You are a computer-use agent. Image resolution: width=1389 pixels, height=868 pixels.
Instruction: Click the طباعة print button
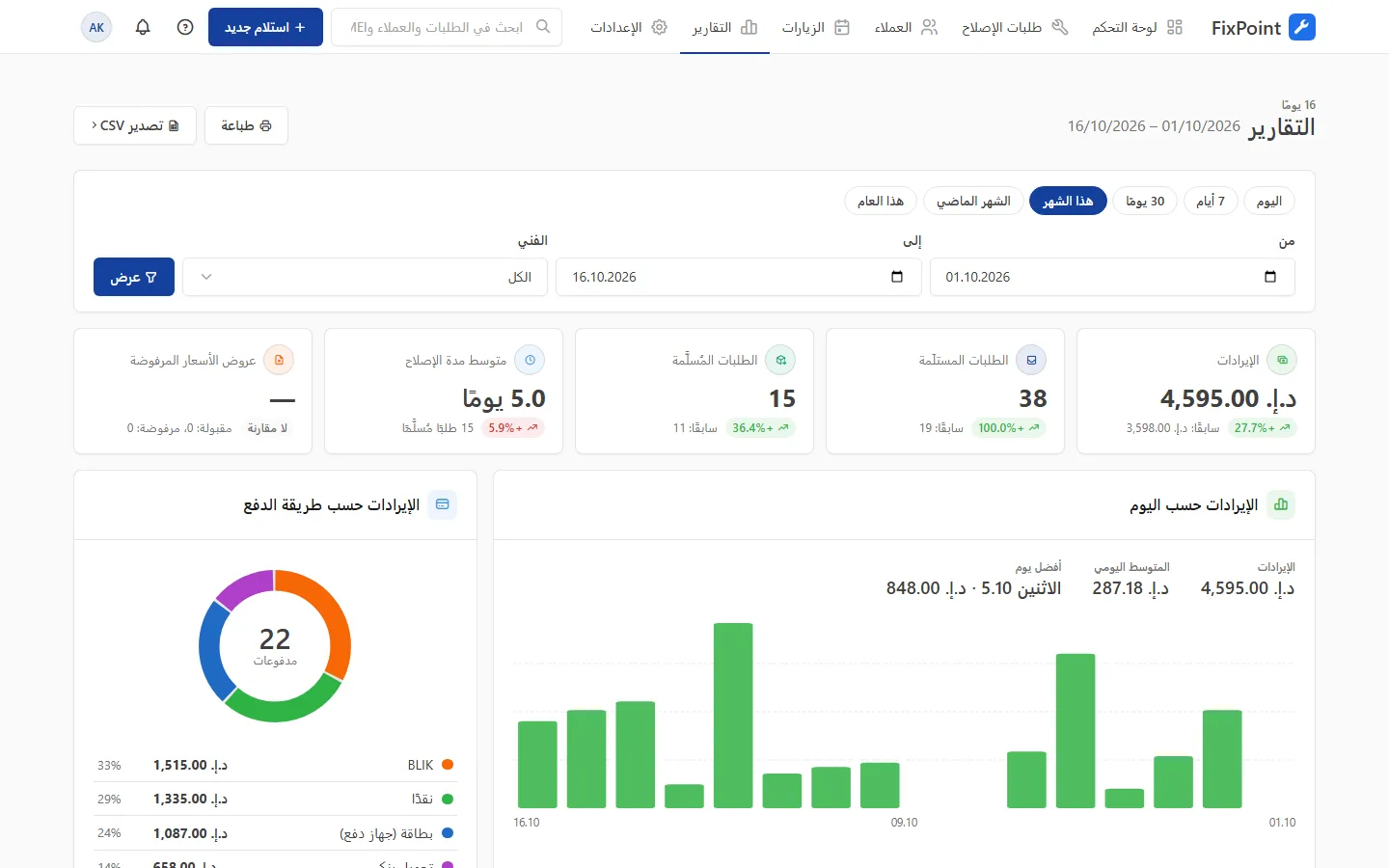click(246, 125)
